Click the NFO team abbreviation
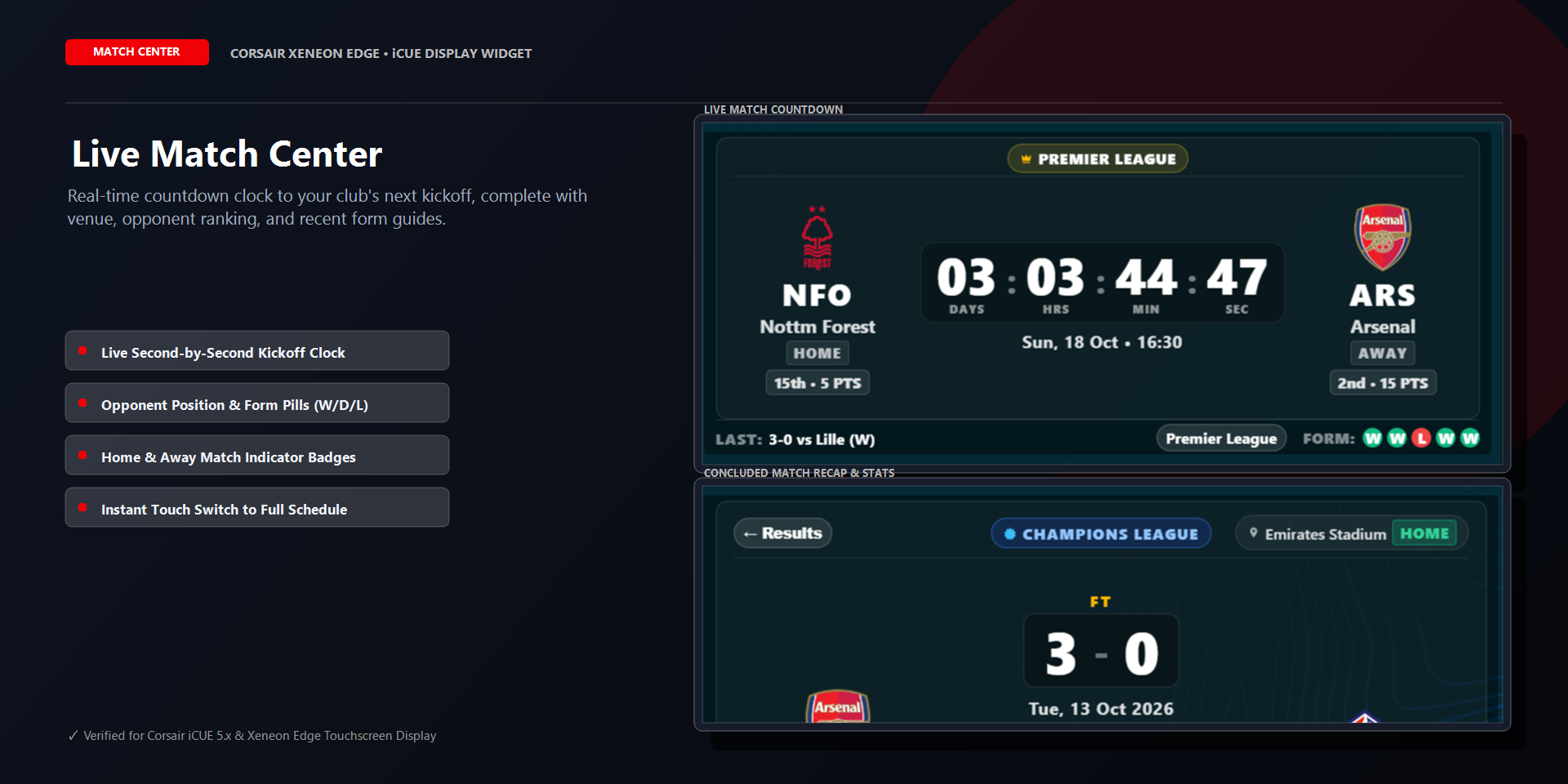This screenshot has width=1568, height=784. pyautogui.click(x=817, y=295)
